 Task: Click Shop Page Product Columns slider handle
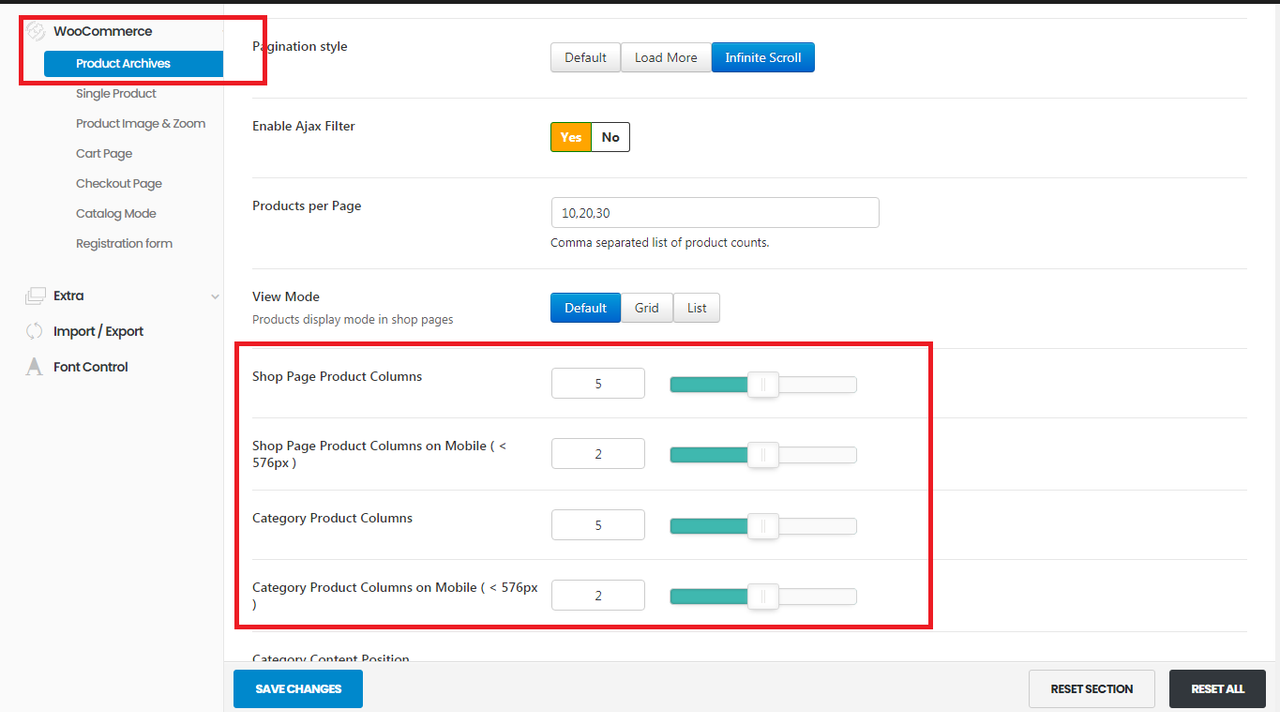pyautogui.click(x=763, y=384)
